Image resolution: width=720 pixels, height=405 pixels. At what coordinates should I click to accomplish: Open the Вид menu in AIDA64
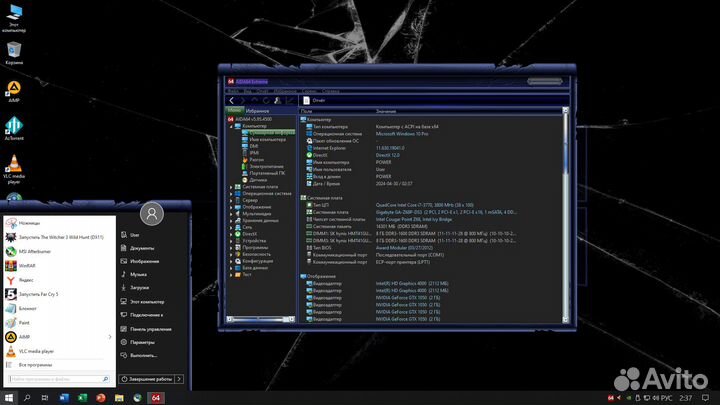point(247,91)
